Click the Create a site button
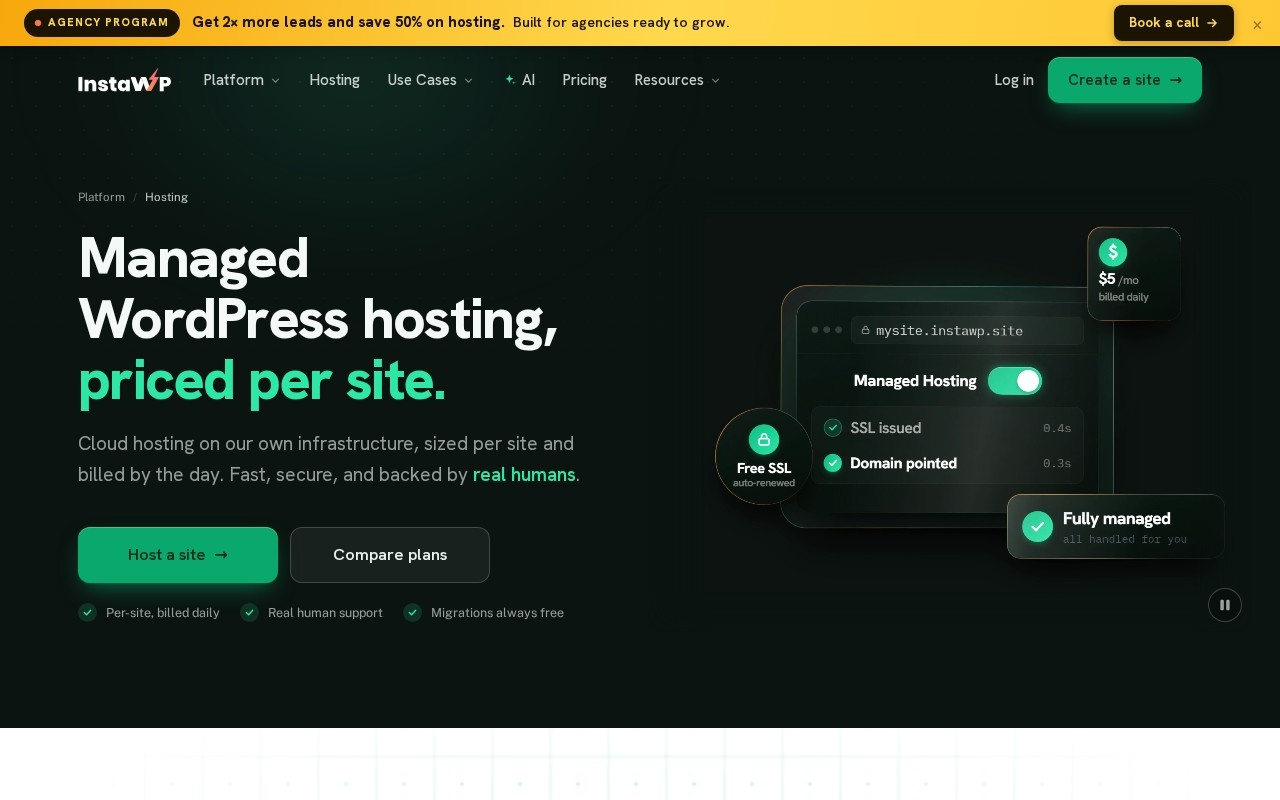Viewport: 1280px width, 800px height. (1125, 80)
